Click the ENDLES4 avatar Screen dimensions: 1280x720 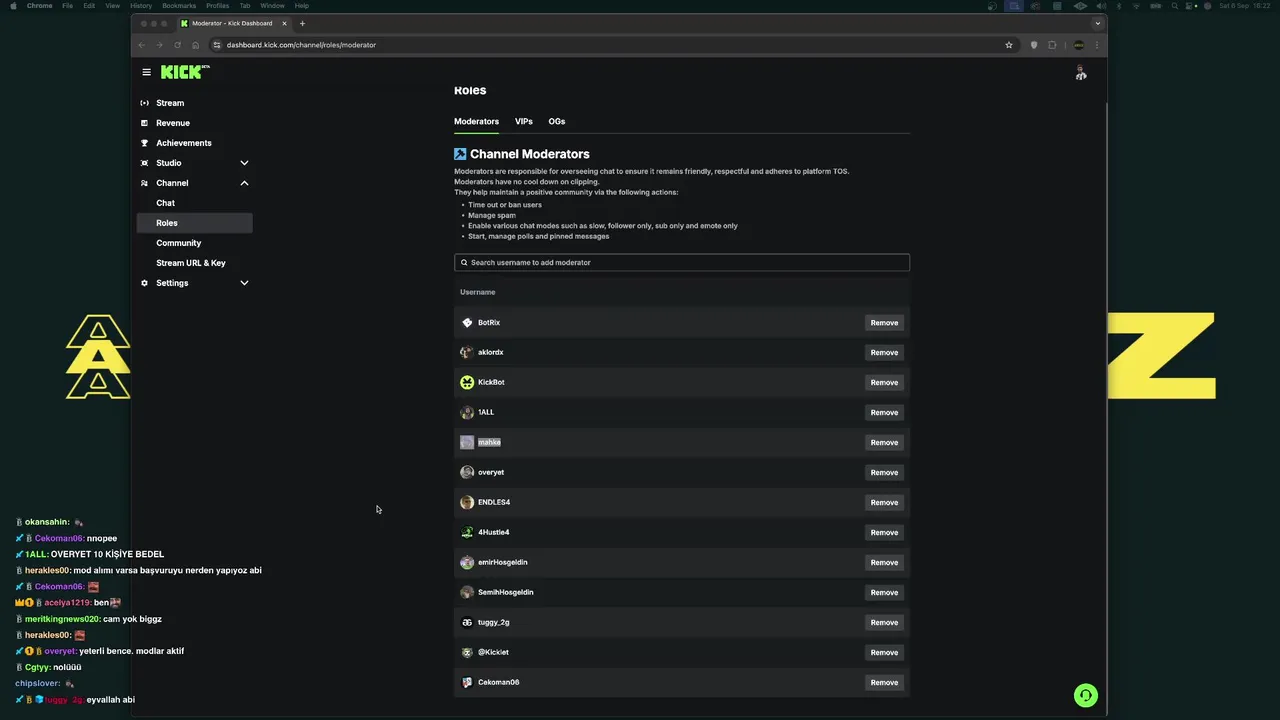[x=467, y=503]
